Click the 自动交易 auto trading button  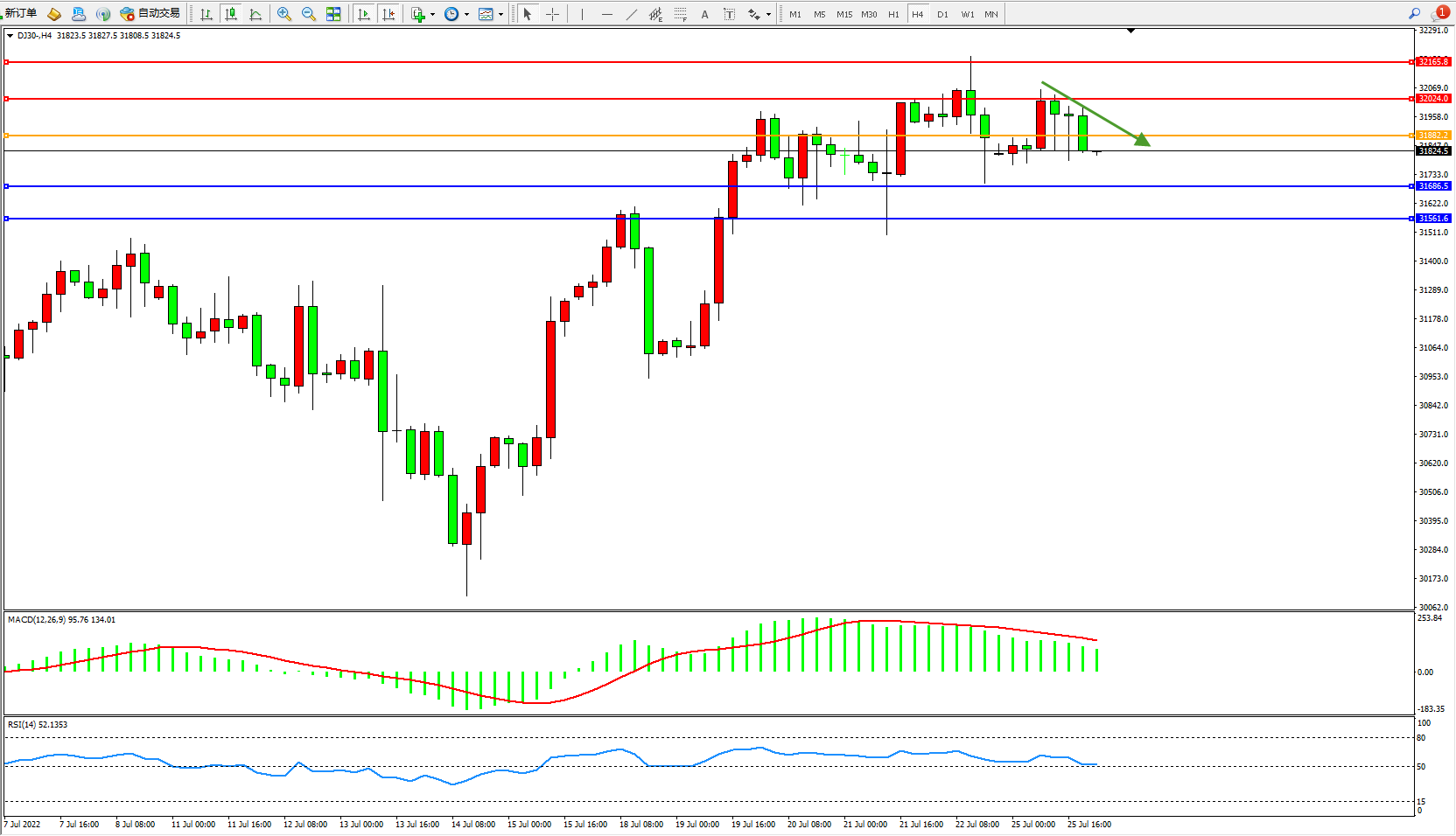click(x=150, y=13)
